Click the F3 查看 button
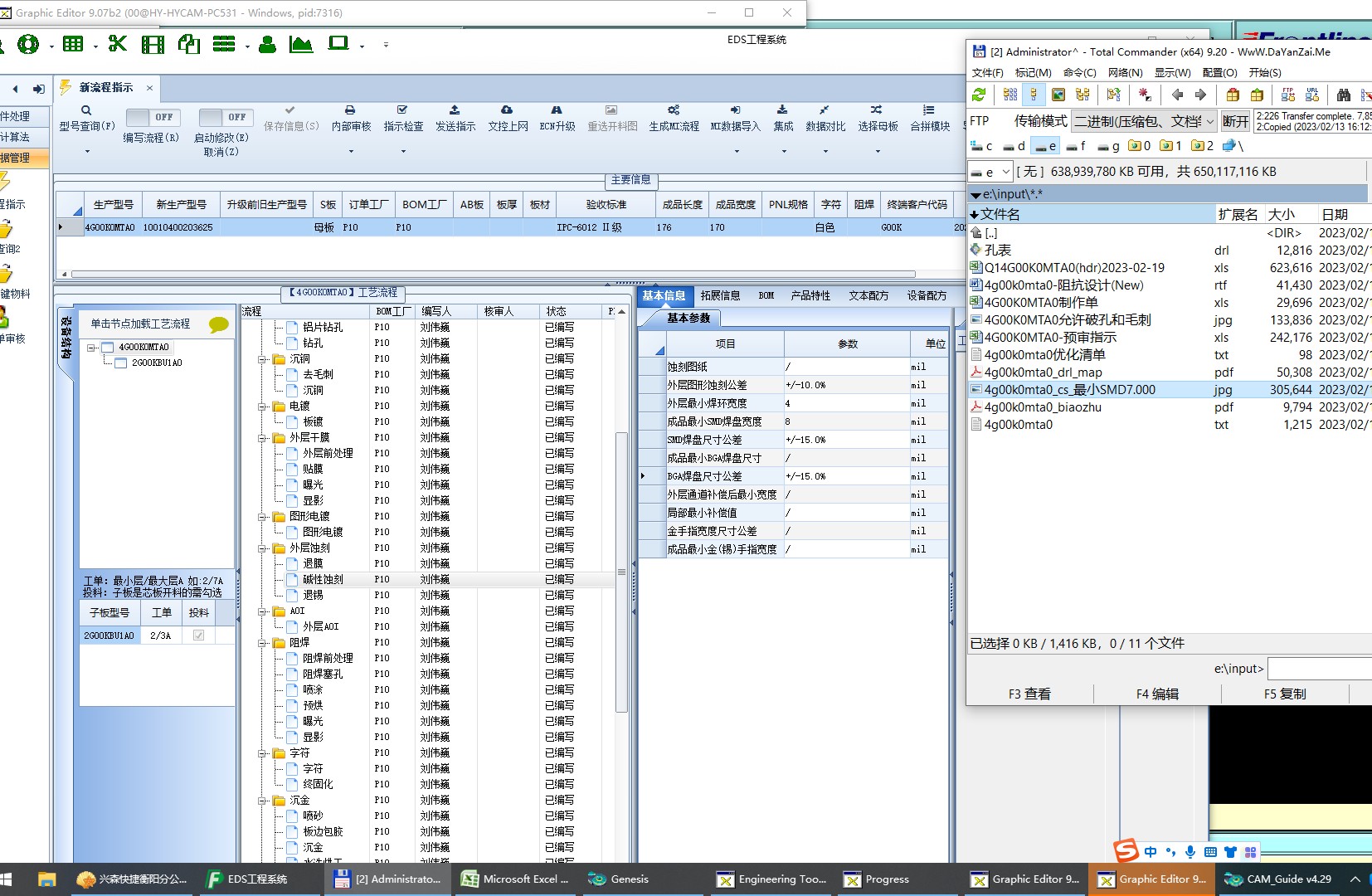The height and width of the screenshot is (896, 1372). pos(1029,694)
